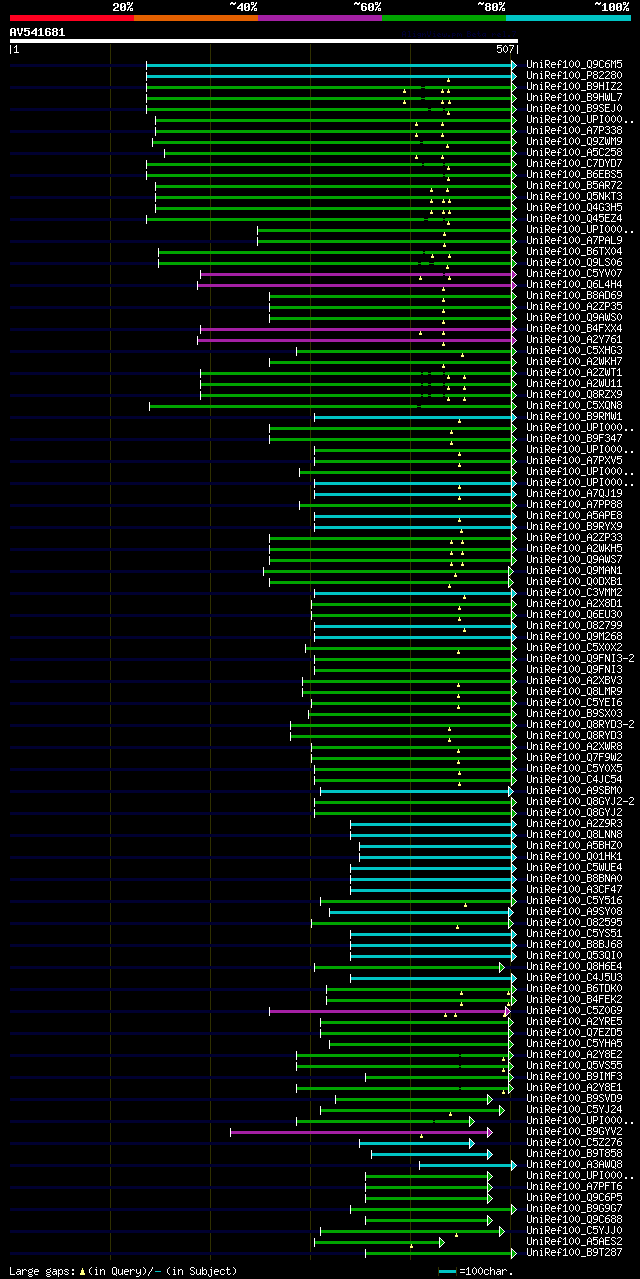Click the red ~20% identity legend segment
This screenshot has width=640, height=1279.
click(x=71, y=18)
